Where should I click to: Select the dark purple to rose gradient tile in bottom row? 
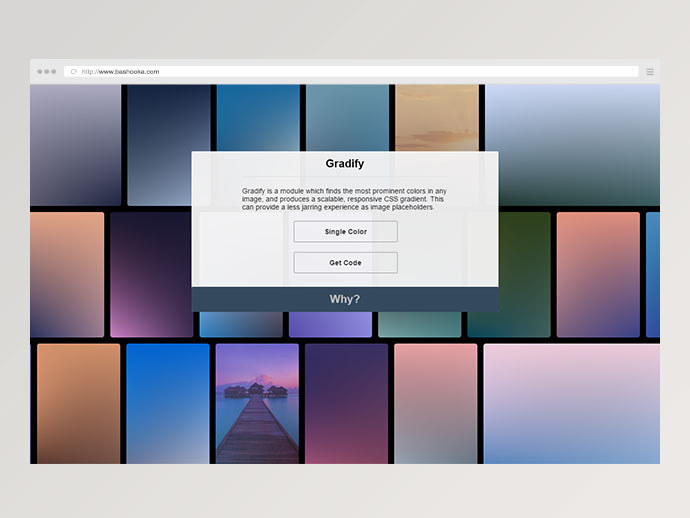coord(346,404)
